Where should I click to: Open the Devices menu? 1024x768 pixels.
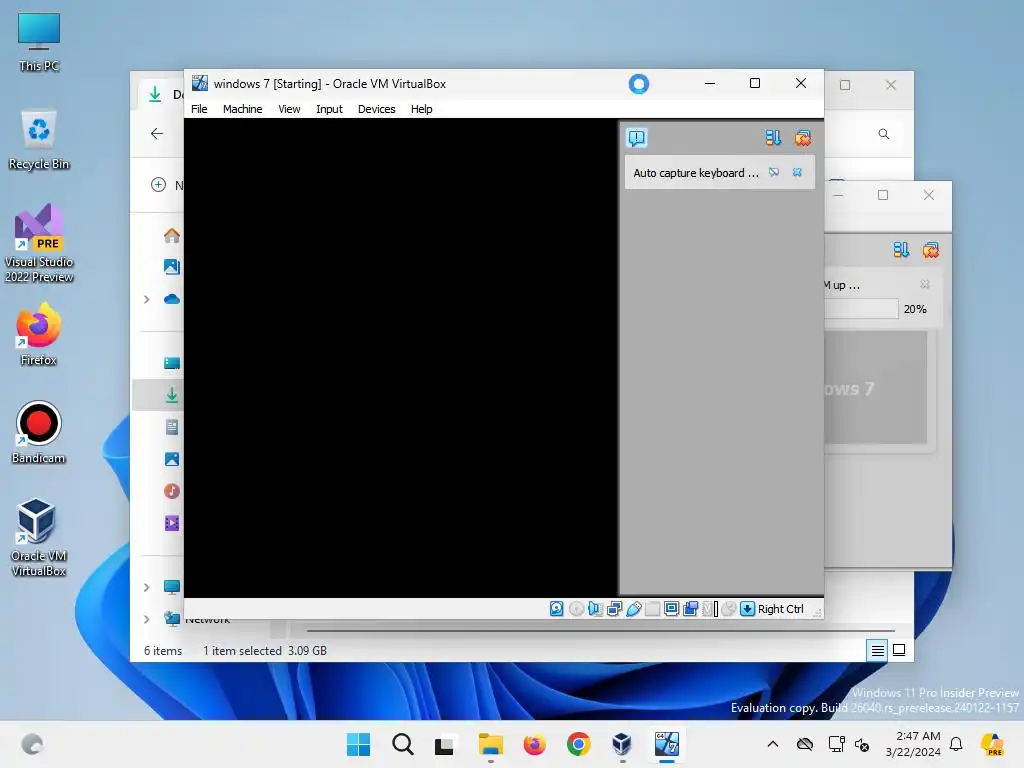[x=376, y=109]
